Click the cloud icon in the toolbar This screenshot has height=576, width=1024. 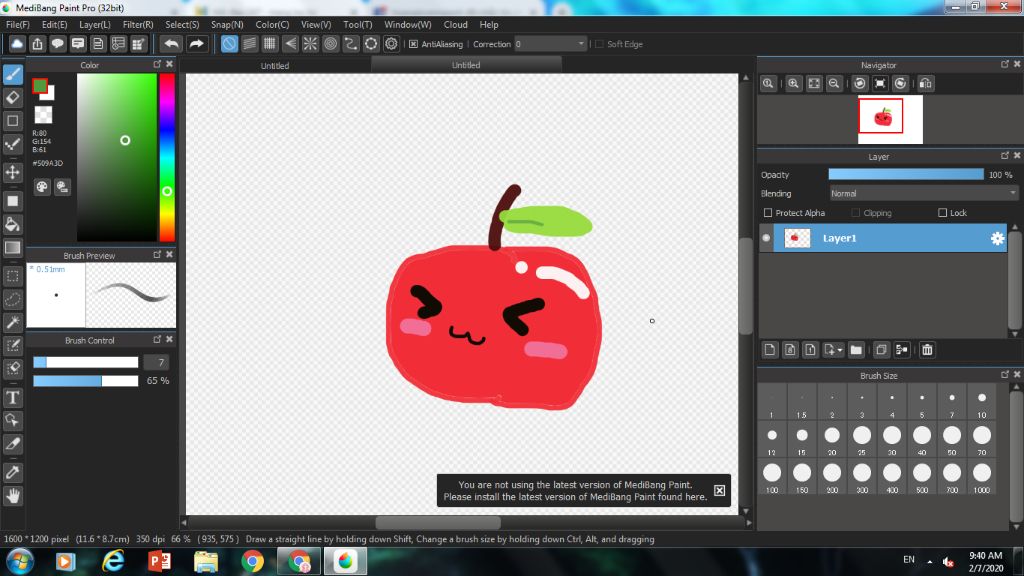point(17,44)
